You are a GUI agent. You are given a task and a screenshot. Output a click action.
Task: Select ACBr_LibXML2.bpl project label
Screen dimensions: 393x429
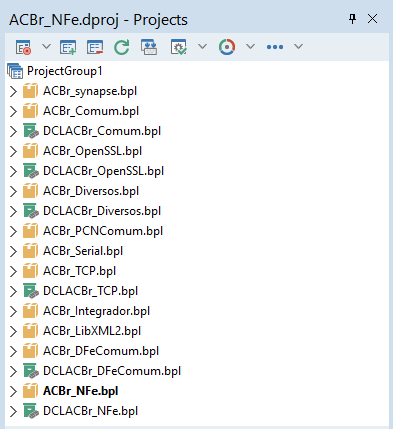[92, 331]
